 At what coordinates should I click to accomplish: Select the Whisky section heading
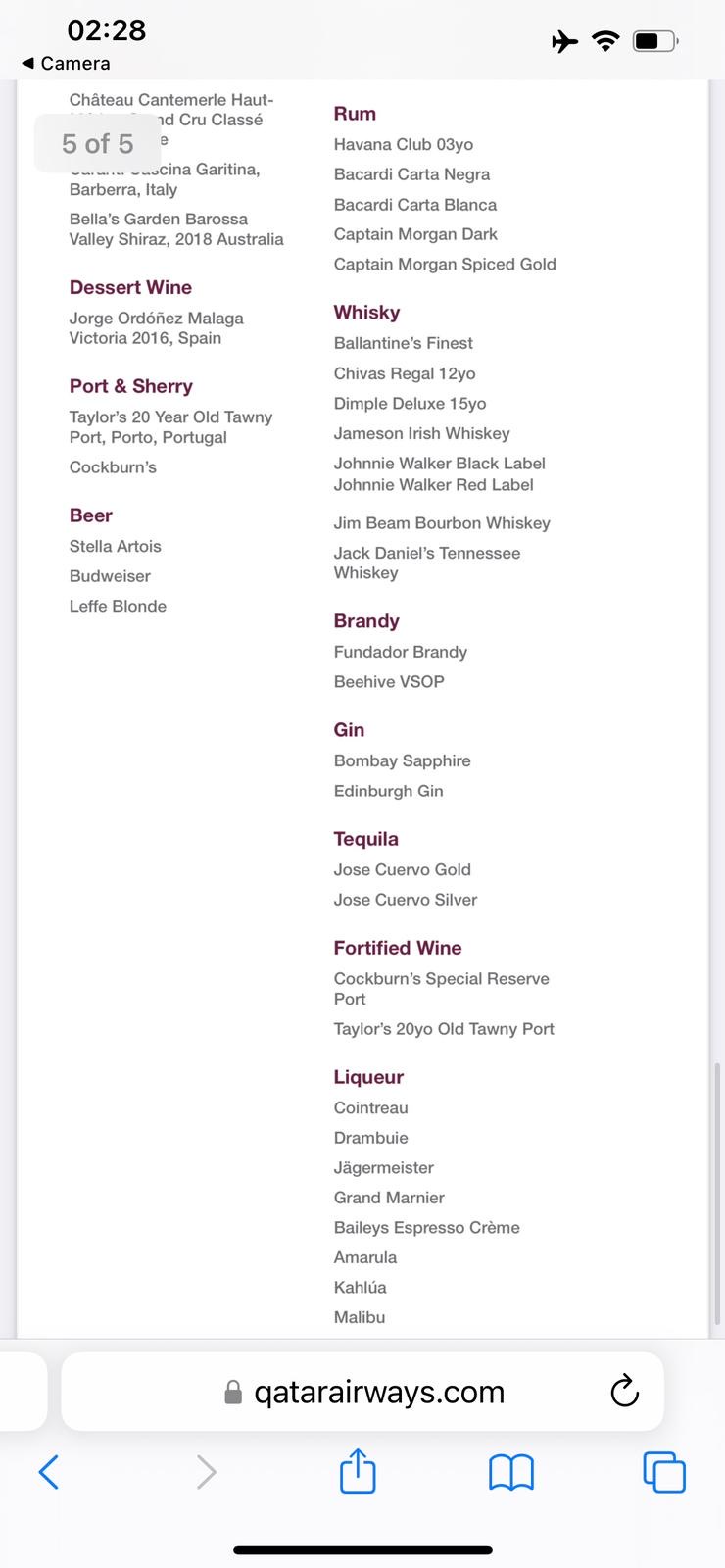point(366,313)
